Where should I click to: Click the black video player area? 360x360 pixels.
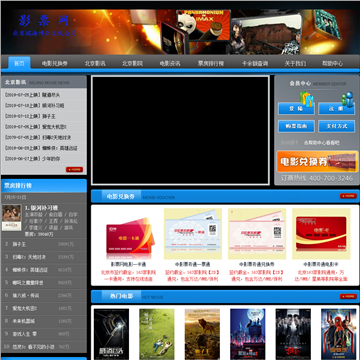[x=180, y=130]
